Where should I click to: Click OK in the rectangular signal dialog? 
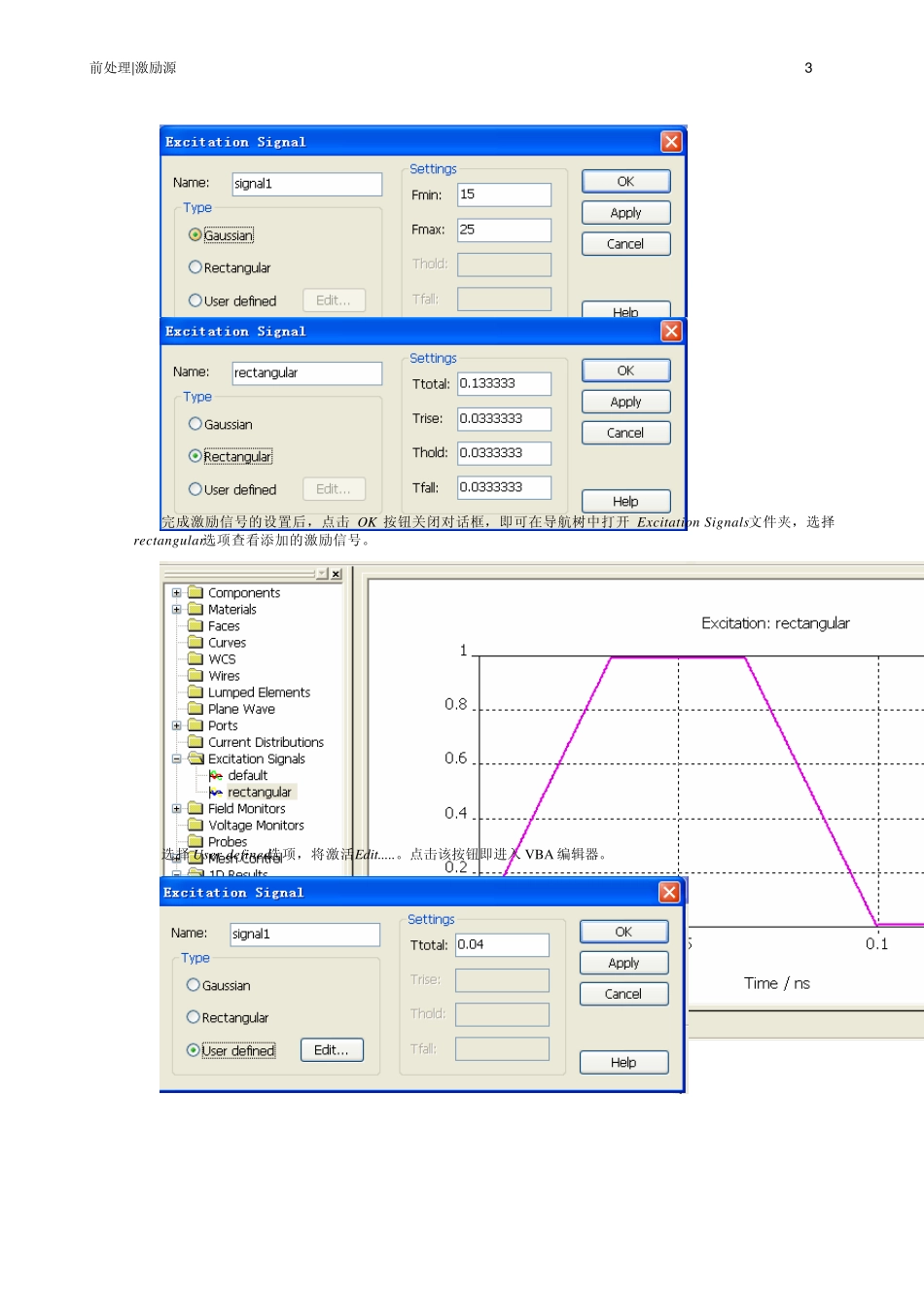[x=625, y=371]
